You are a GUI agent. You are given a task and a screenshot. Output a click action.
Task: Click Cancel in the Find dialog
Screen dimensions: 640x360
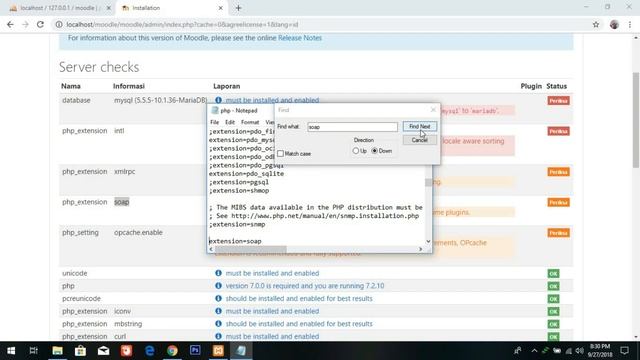(420, 140)
